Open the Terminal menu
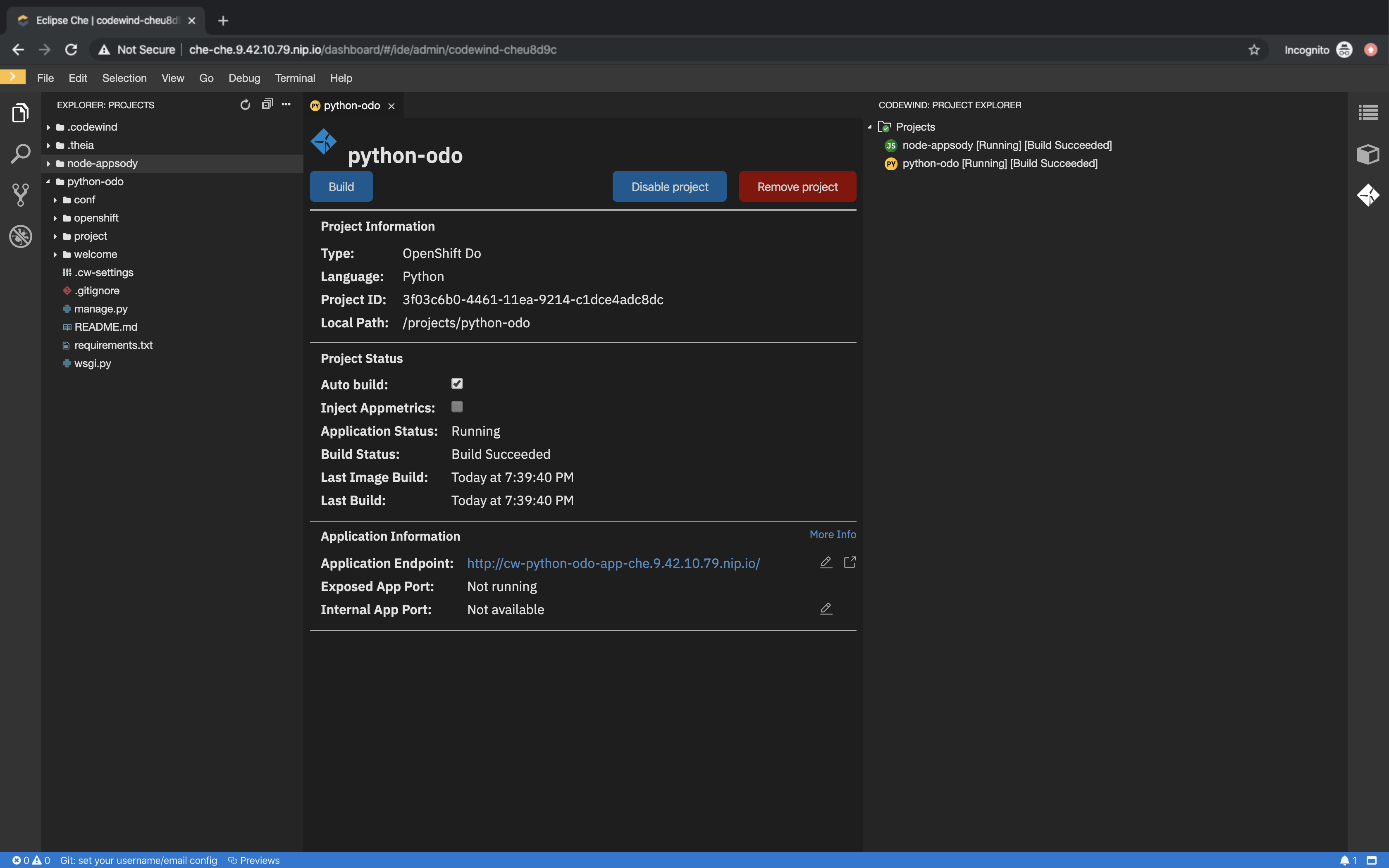The width and height of the screenshot is (1389, 868). coord(295,78)
